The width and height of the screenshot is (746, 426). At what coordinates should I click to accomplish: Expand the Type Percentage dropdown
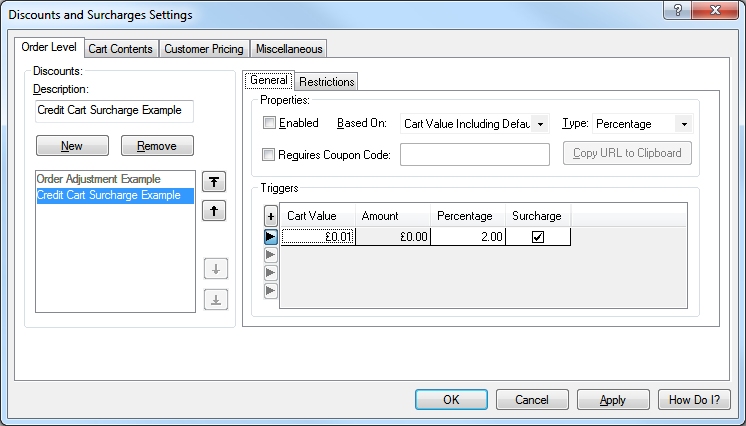pyautogui.click(x=642, y=124)
